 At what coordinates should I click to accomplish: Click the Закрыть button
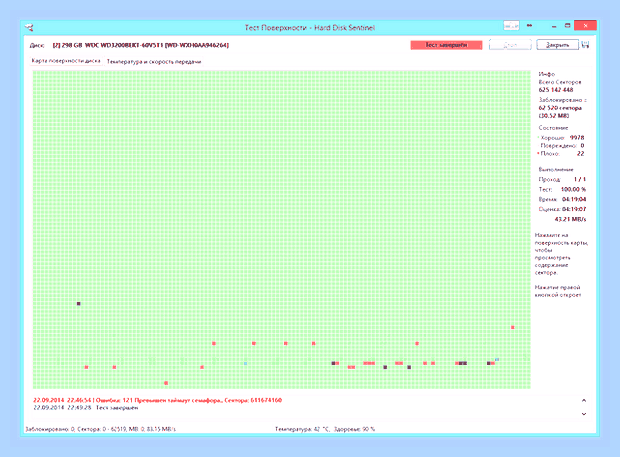click(x=558, y=45)
